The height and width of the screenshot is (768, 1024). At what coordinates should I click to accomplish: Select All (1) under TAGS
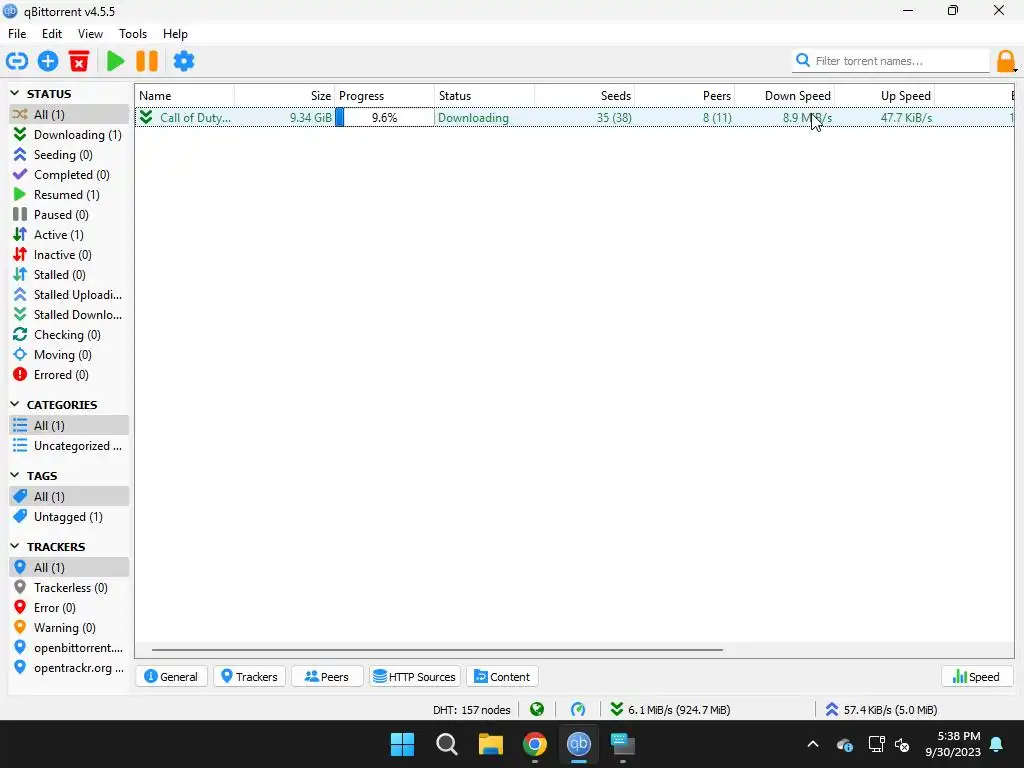coord(69,496)
